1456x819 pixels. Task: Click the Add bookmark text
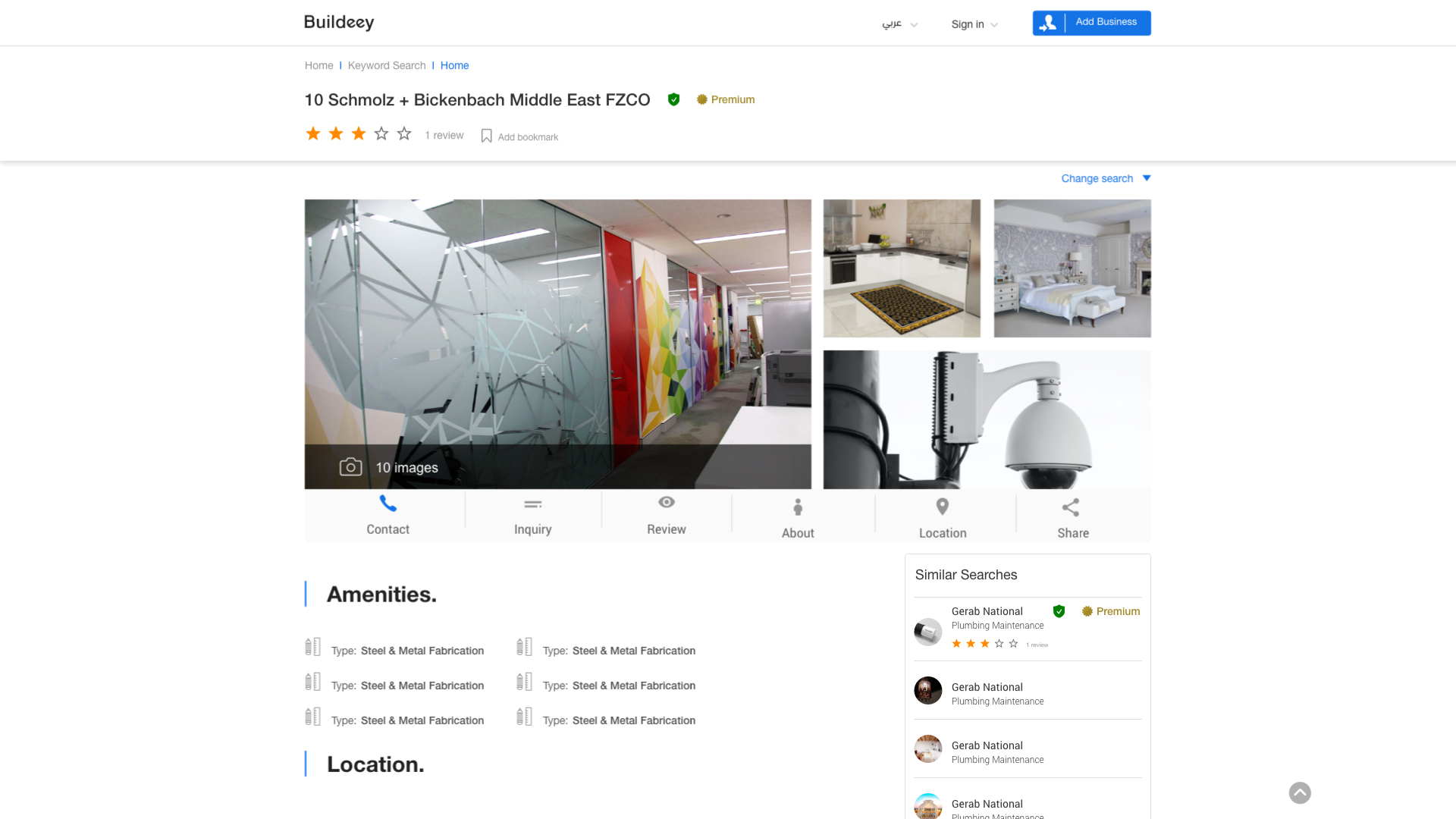(528, 137)
